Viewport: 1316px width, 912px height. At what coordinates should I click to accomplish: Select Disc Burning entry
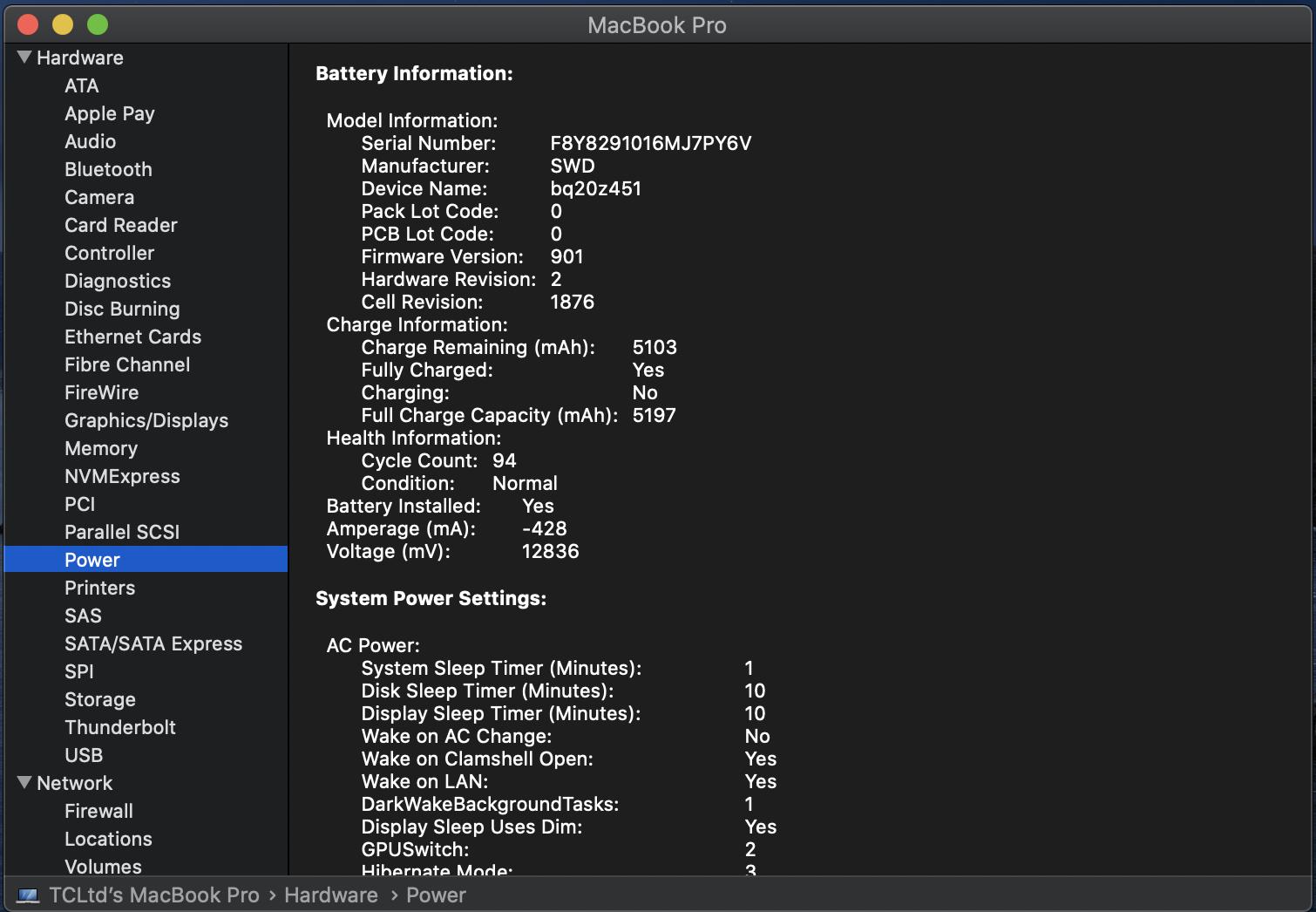[122, 309]
